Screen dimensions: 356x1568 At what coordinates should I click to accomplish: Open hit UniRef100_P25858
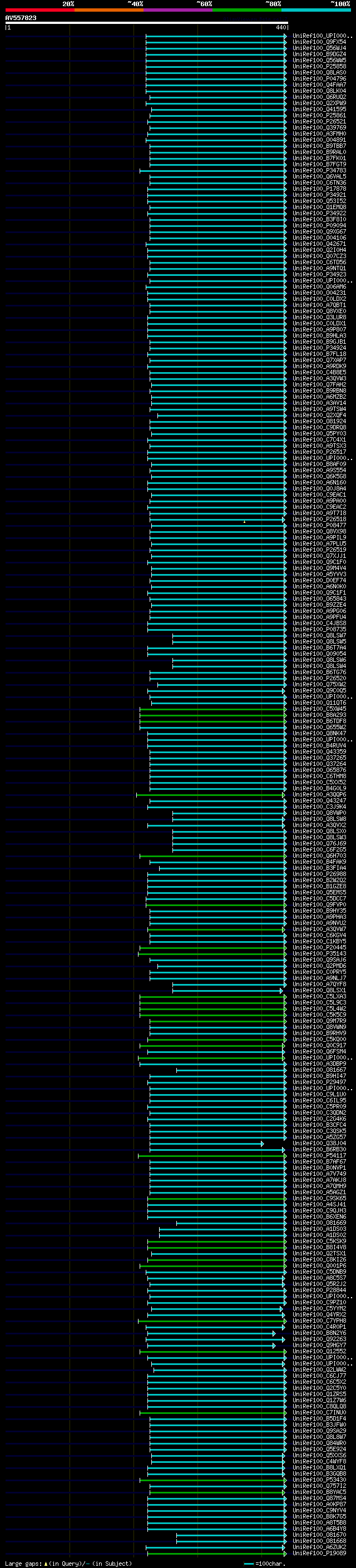click(319, 66)
